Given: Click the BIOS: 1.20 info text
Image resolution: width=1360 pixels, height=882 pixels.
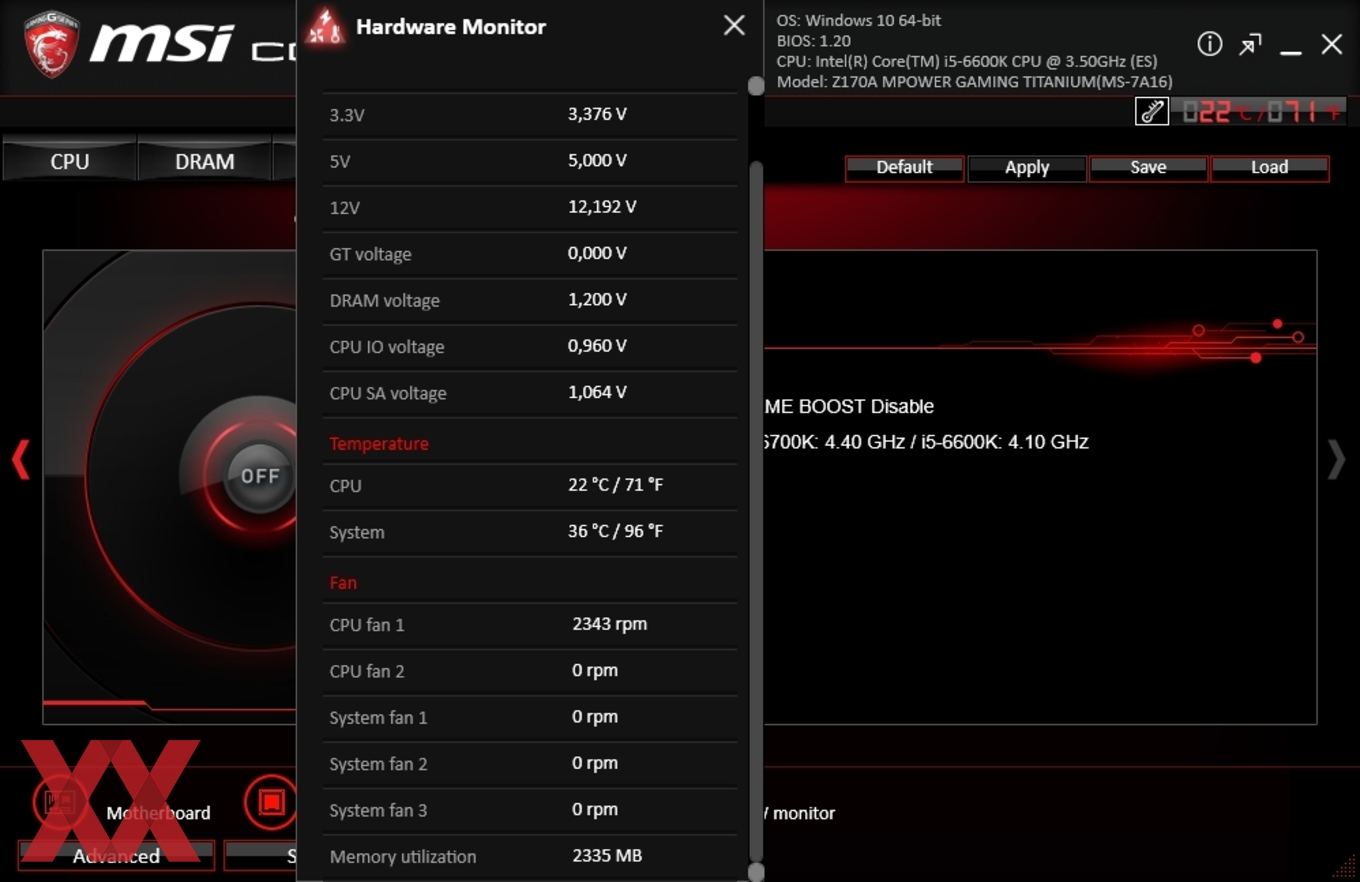Looking at the screenshot, I should [x=814, y=41].
